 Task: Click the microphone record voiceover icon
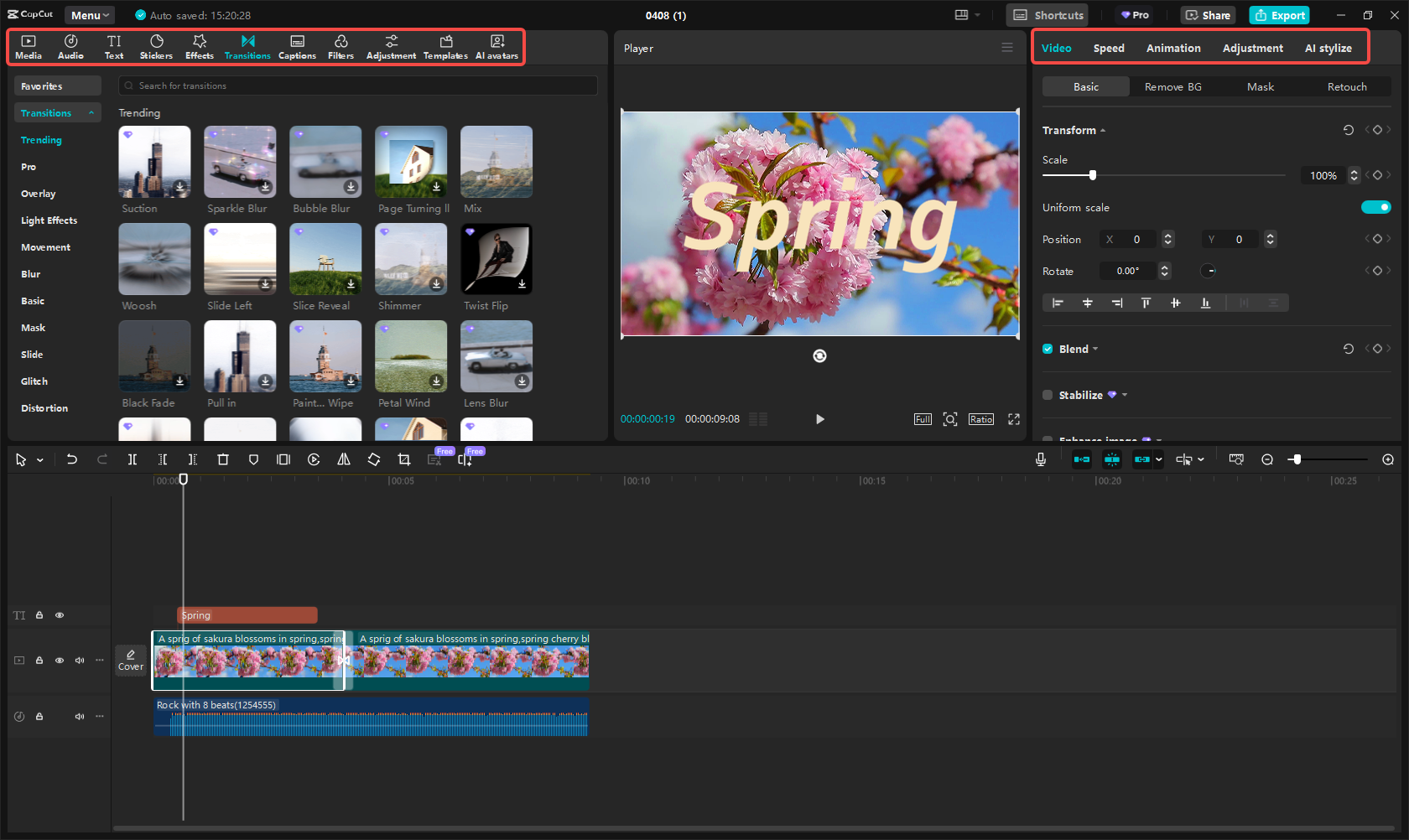[1041, 459]
